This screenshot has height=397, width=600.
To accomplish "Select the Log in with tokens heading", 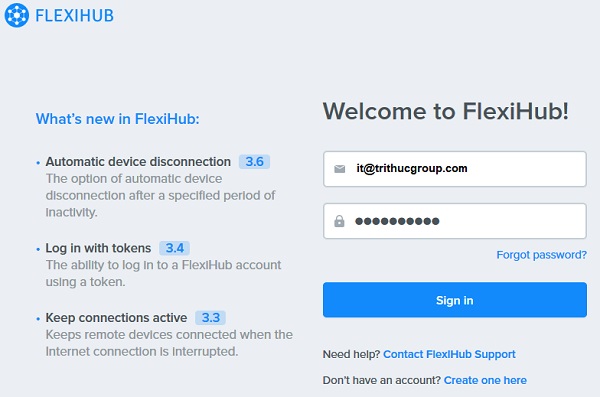I will click(x=98, y=248).
